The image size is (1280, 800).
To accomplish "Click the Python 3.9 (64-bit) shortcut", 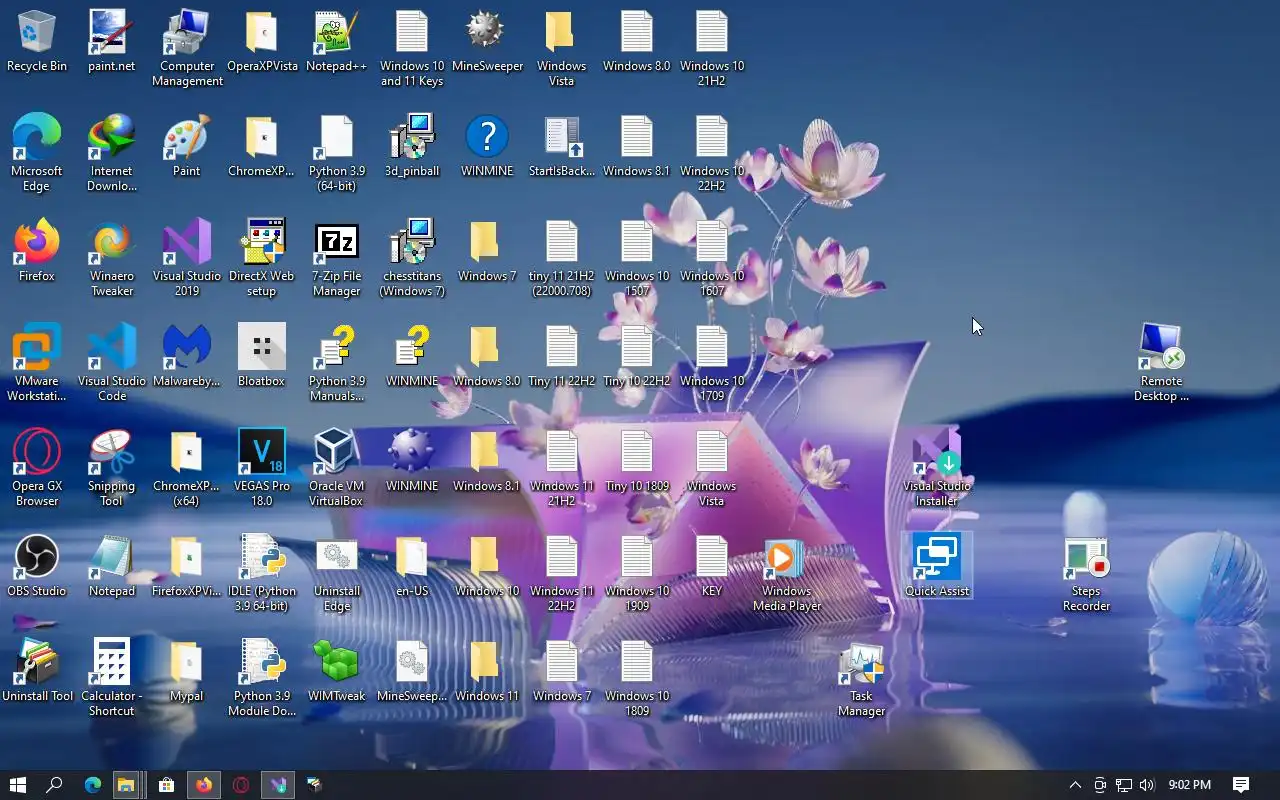I will (x=337, y=153).
